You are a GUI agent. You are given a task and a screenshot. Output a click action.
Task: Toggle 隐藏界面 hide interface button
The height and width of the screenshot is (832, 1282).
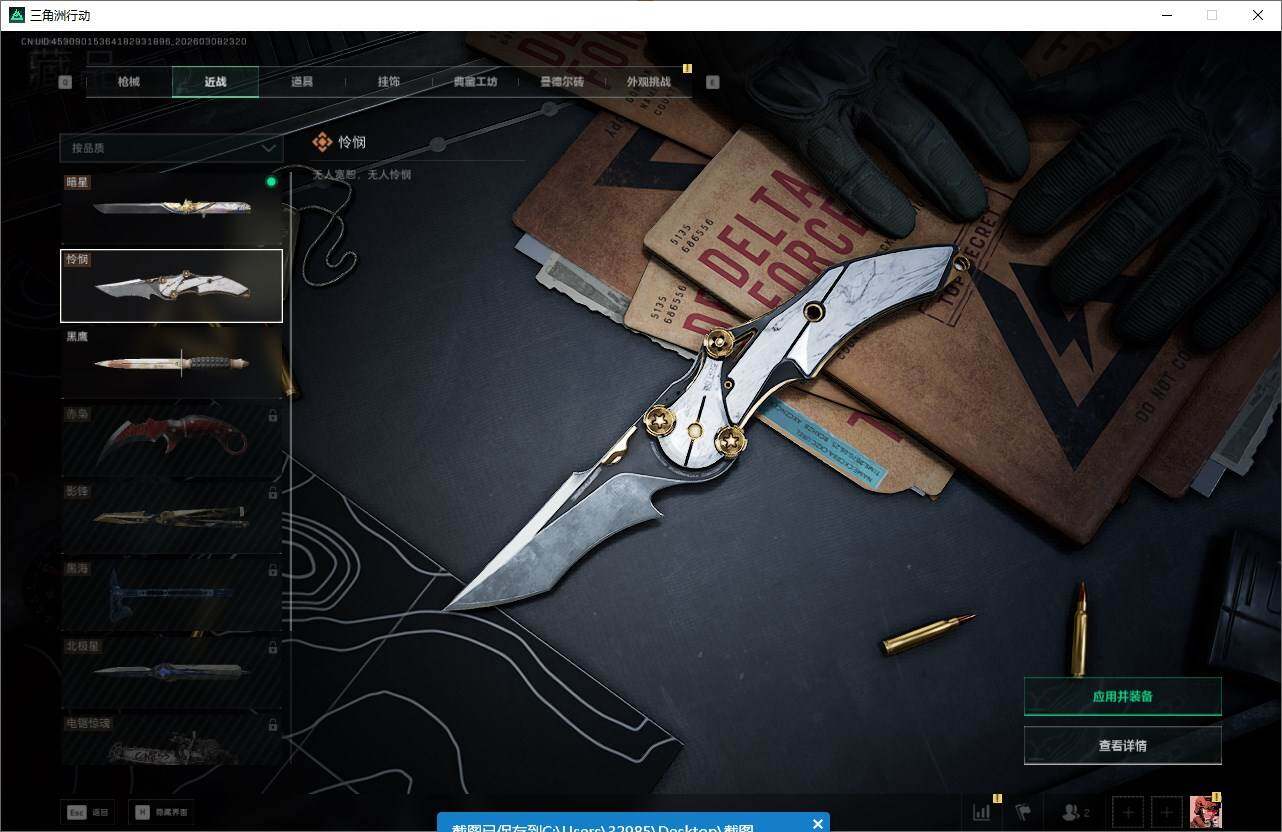pos(159,812)
